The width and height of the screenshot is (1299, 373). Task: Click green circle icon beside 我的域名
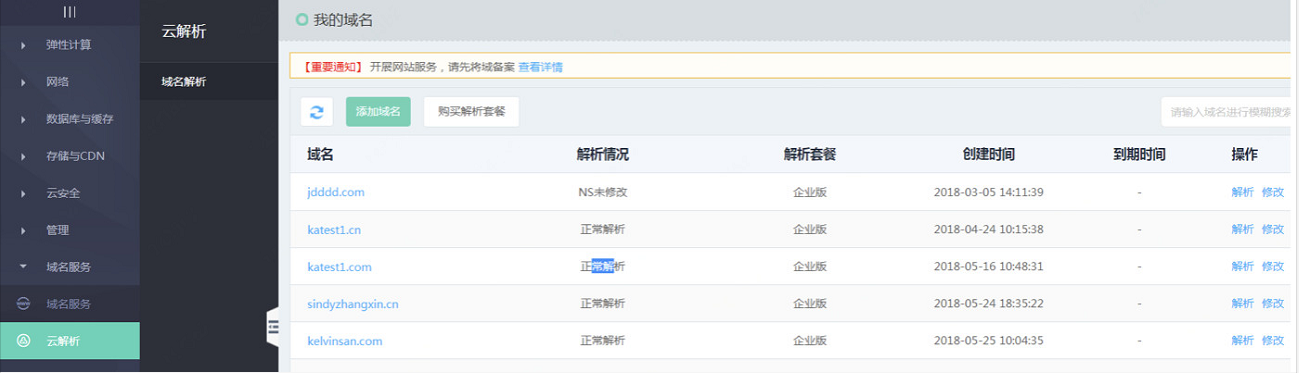pos(301,20)
